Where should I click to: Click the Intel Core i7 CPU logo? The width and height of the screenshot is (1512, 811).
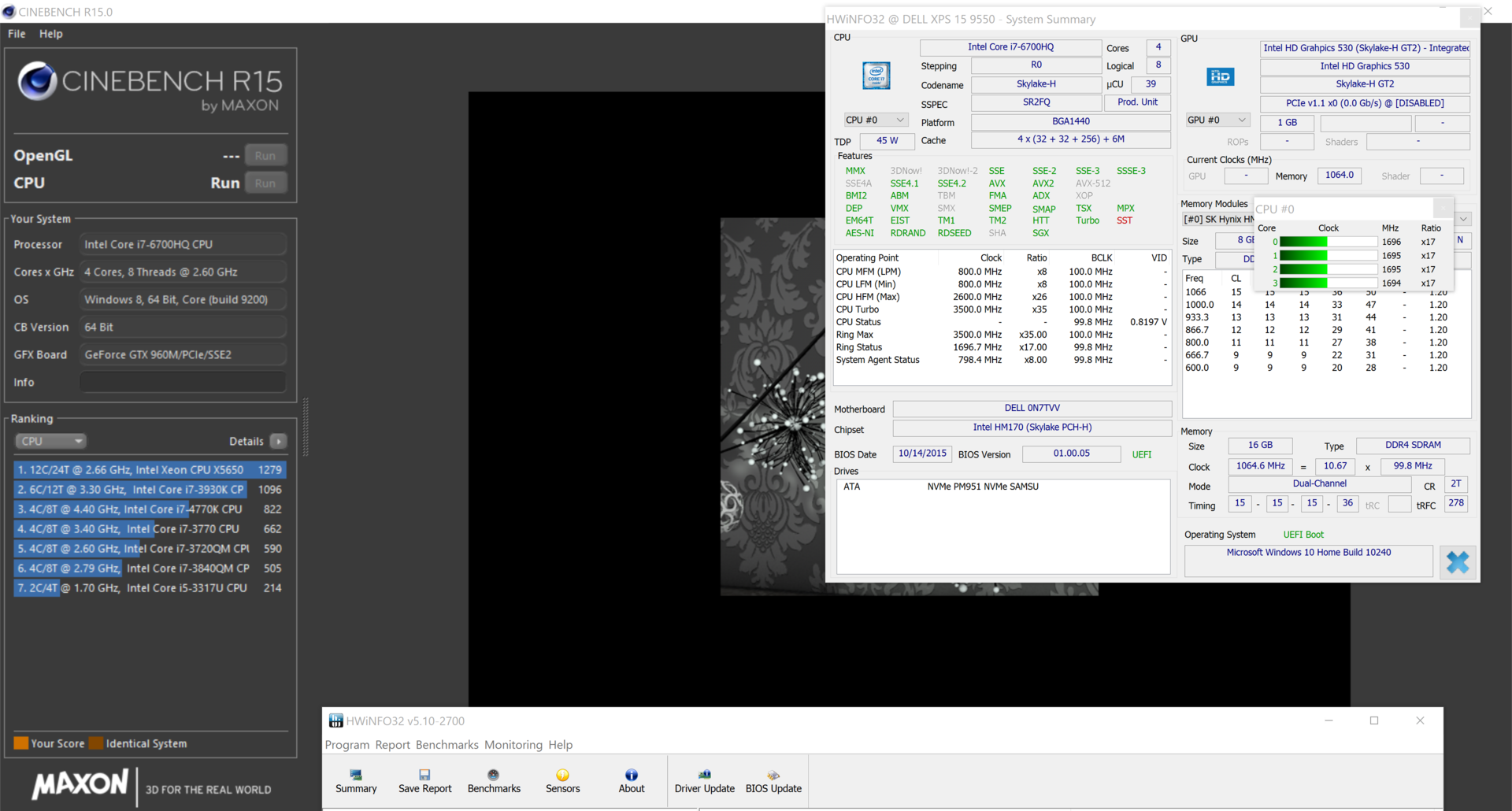click(x=876, y=76)
